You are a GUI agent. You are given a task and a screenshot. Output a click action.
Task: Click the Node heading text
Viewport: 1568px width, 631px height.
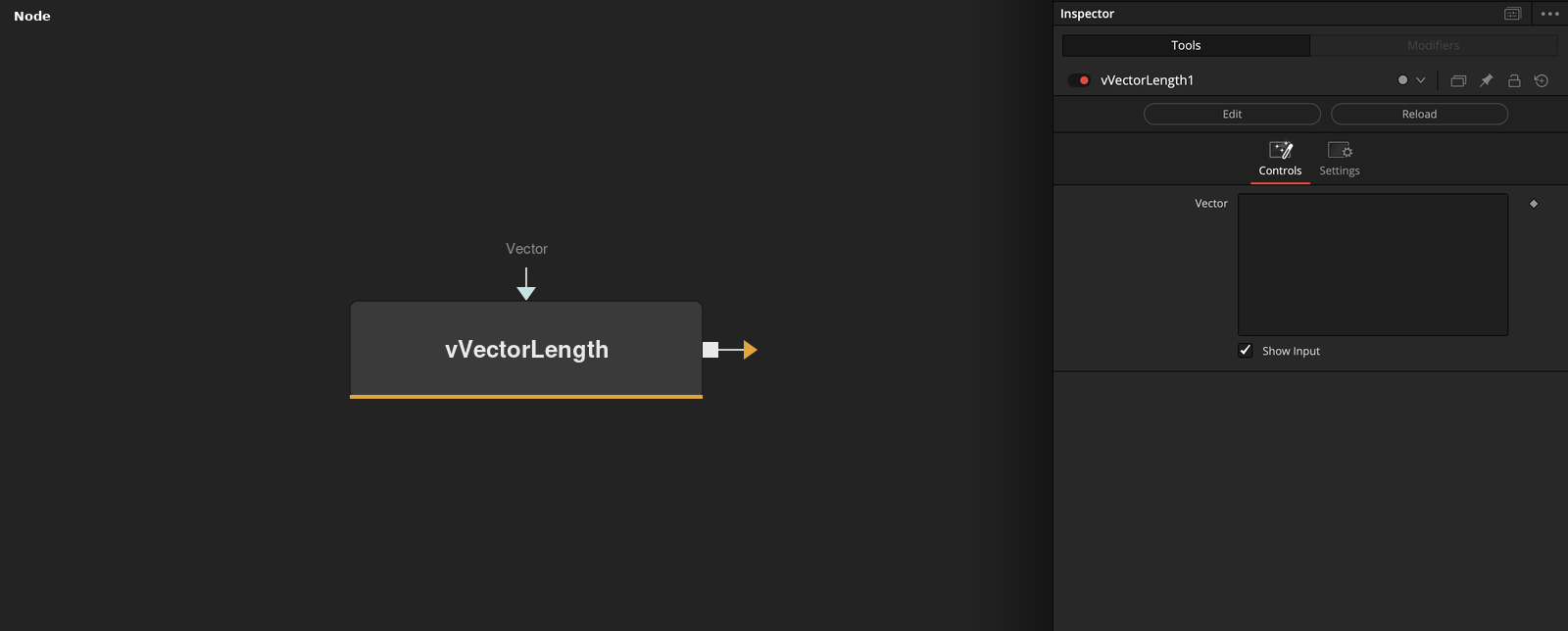pos(32,16)
